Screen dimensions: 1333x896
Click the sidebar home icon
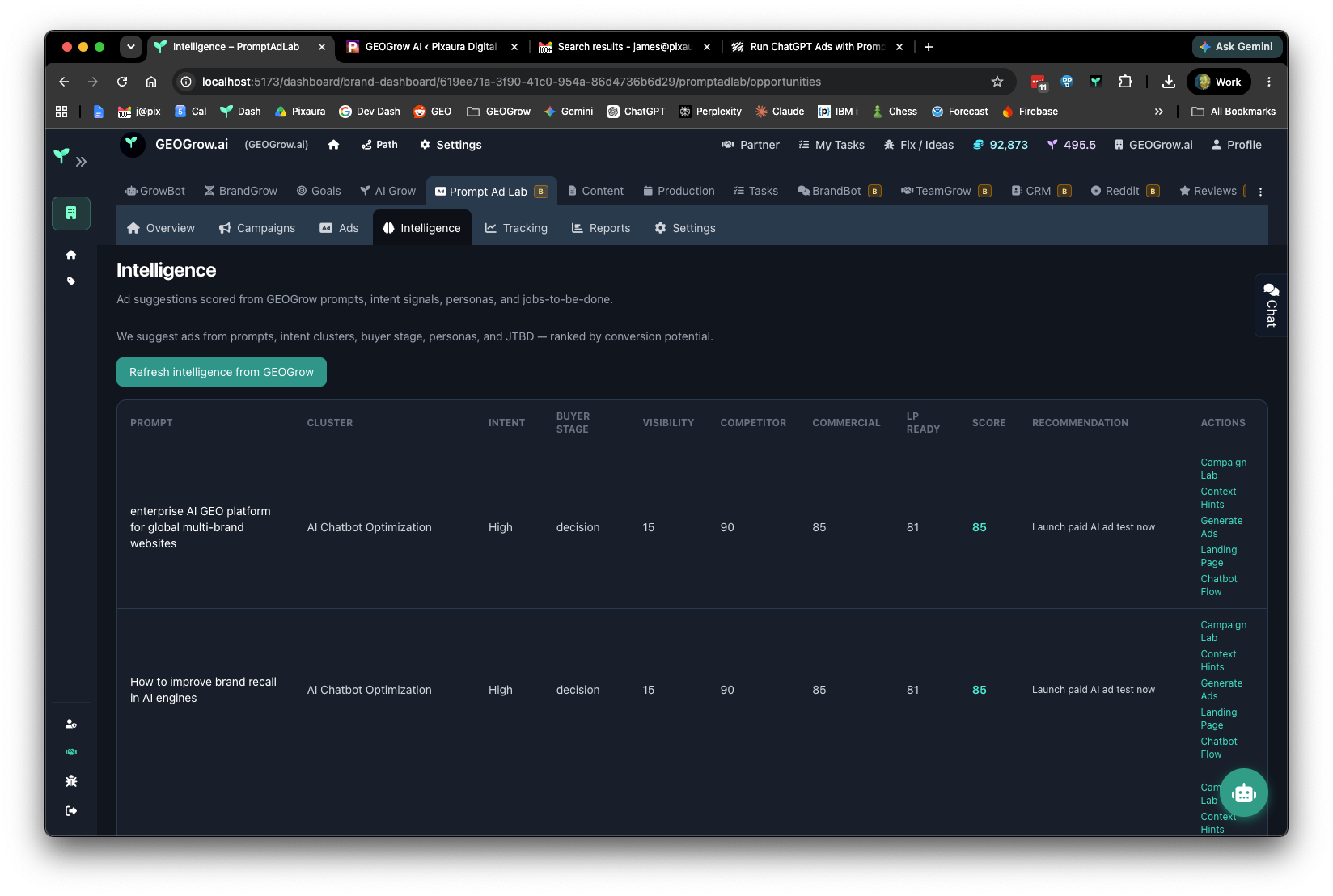tap(71, 255)
